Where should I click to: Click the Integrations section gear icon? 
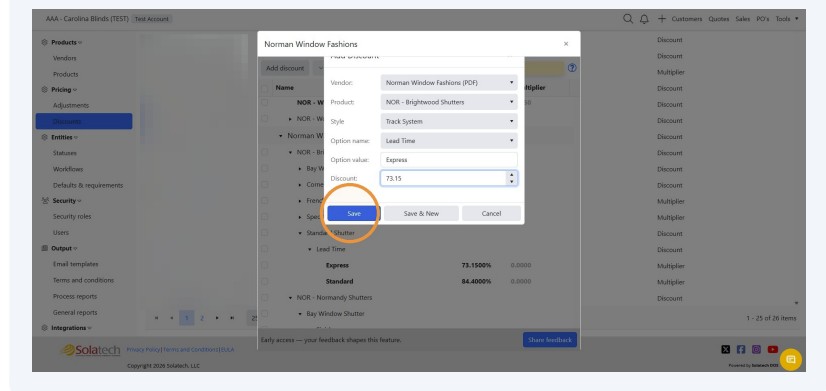(x=45, y=328)
